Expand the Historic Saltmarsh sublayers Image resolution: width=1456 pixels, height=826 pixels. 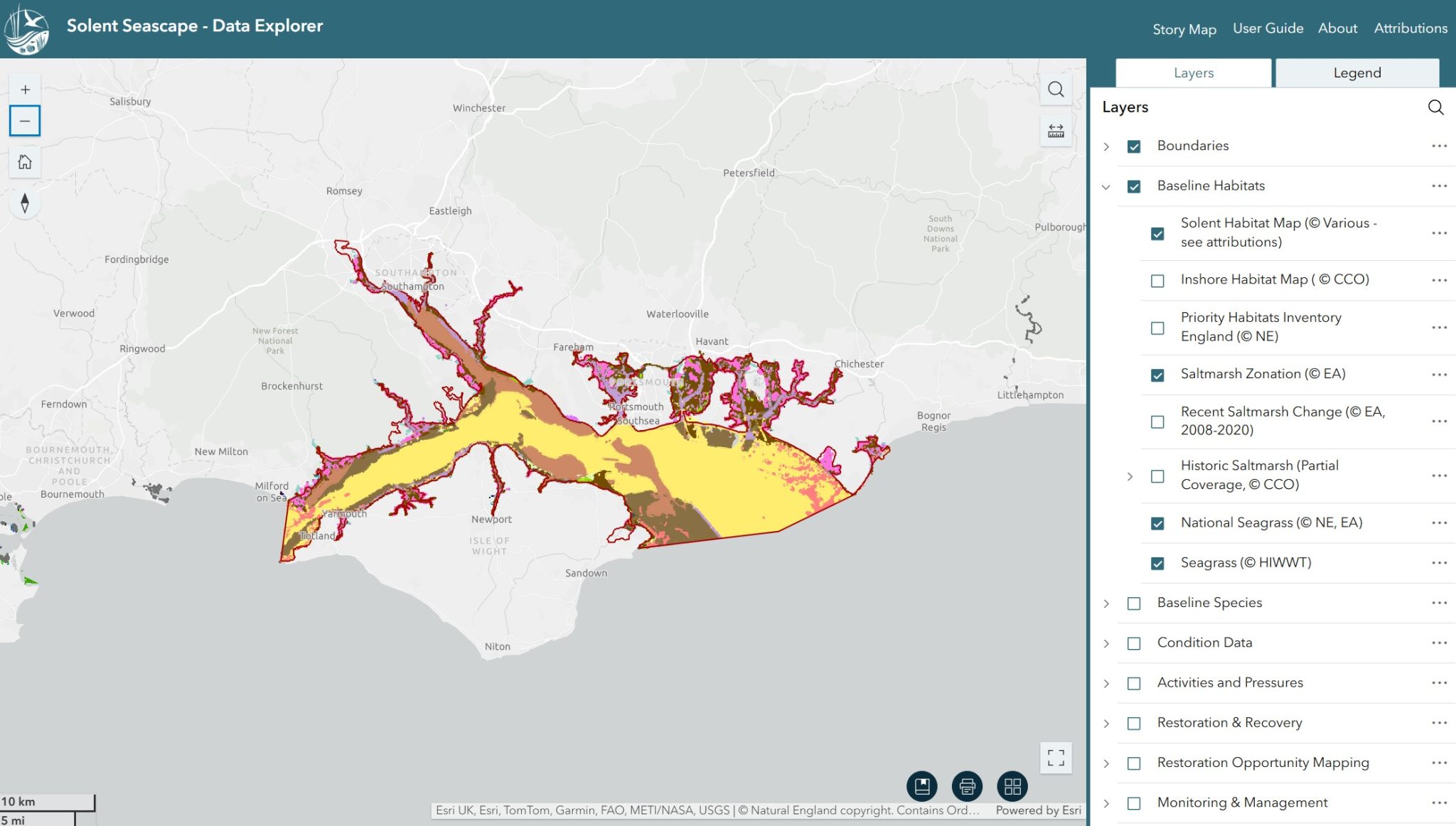1130,476
